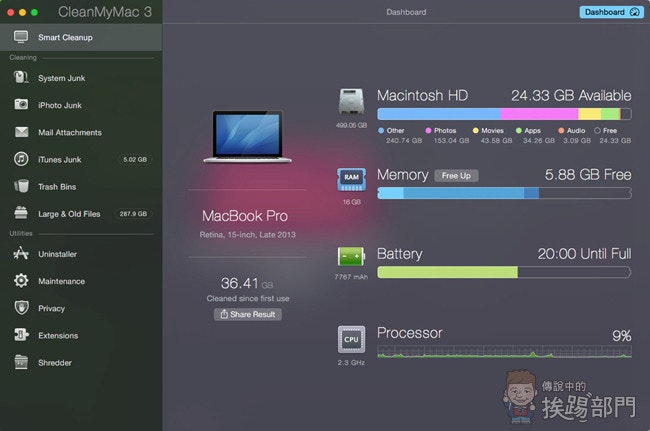
Task: Open iPhoto Junk module
Action: pos(81,105)
